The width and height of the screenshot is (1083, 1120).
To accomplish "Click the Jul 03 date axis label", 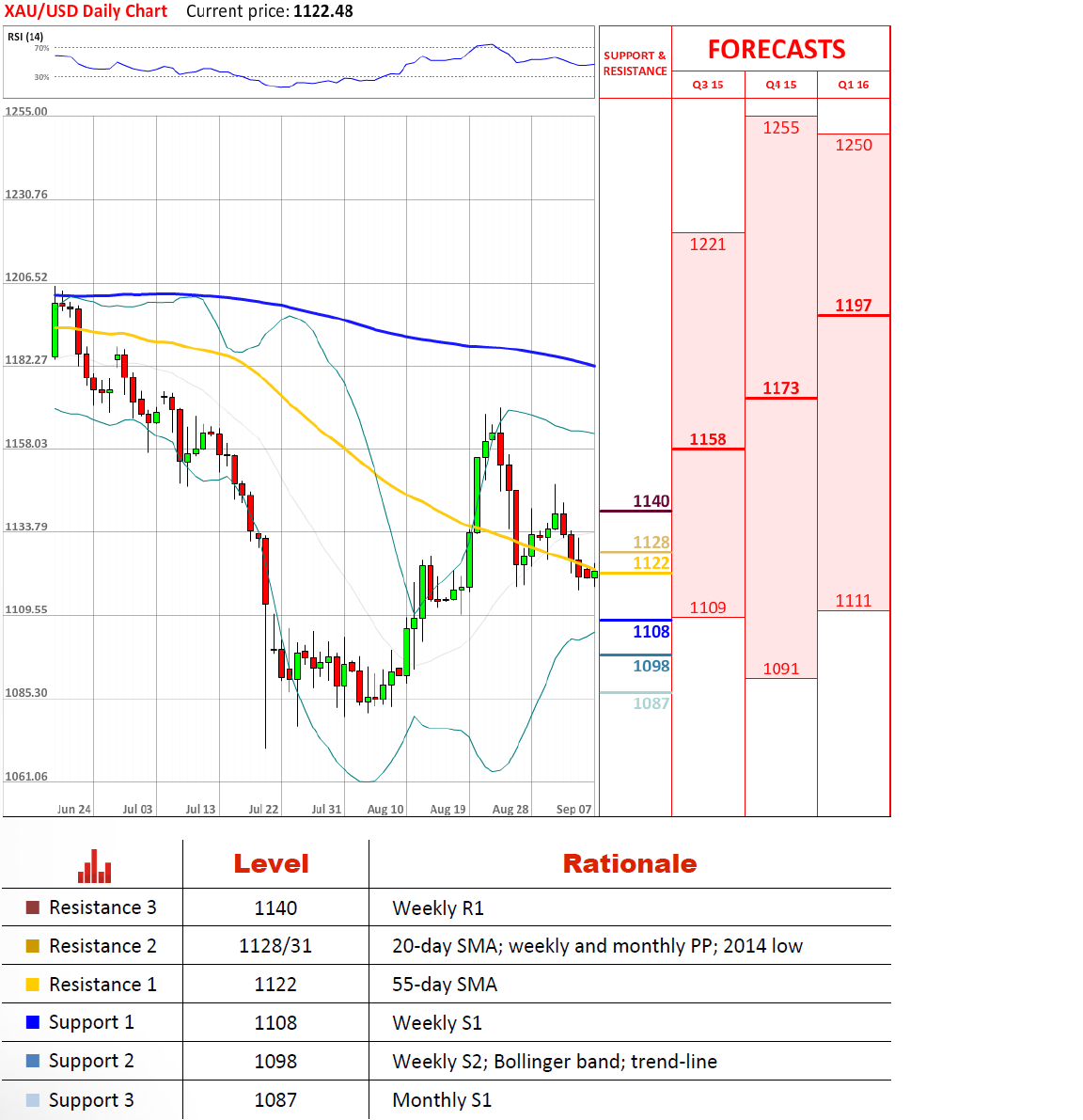I will (138, 810).
